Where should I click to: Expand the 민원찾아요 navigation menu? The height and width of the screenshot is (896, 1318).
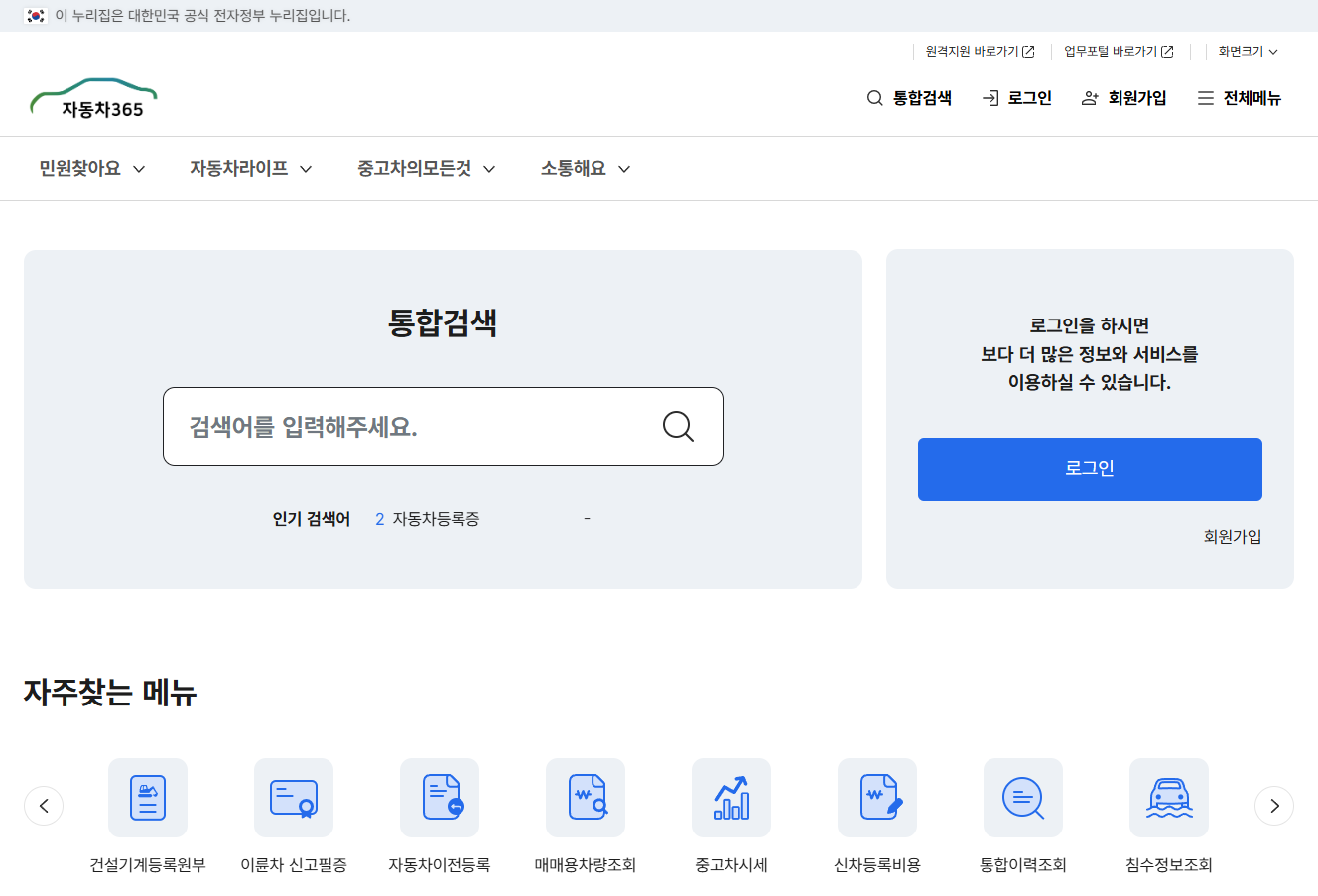(x=89, y=169)
